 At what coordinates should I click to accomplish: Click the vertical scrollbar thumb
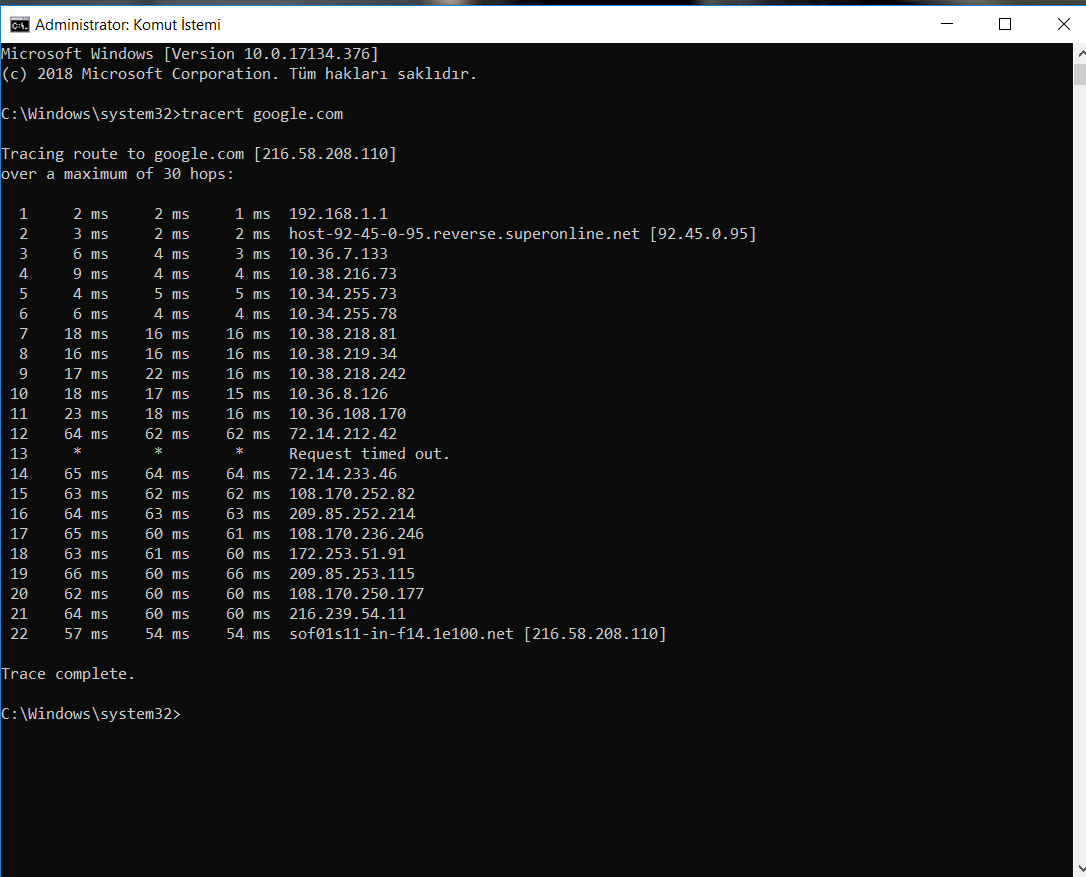1079,75
